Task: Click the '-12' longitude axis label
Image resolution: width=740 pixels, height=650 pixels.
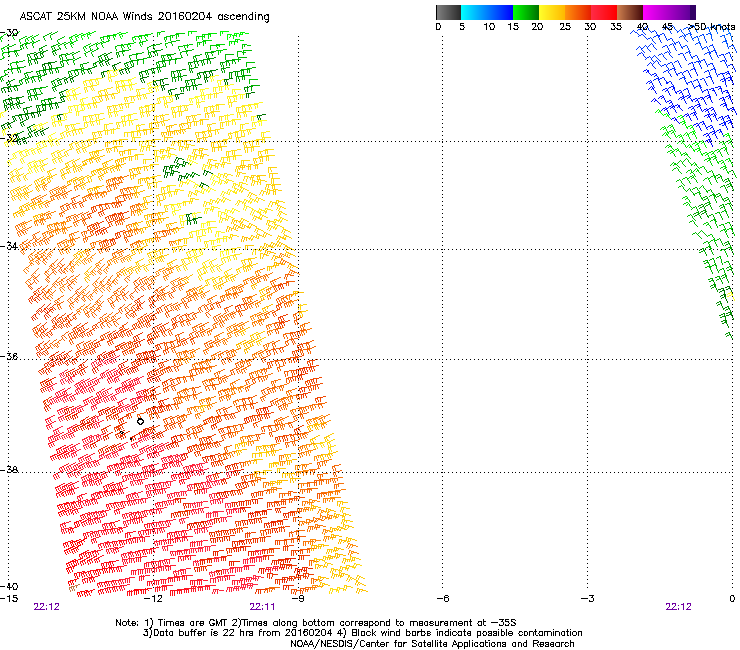Action: pos(153,599)
